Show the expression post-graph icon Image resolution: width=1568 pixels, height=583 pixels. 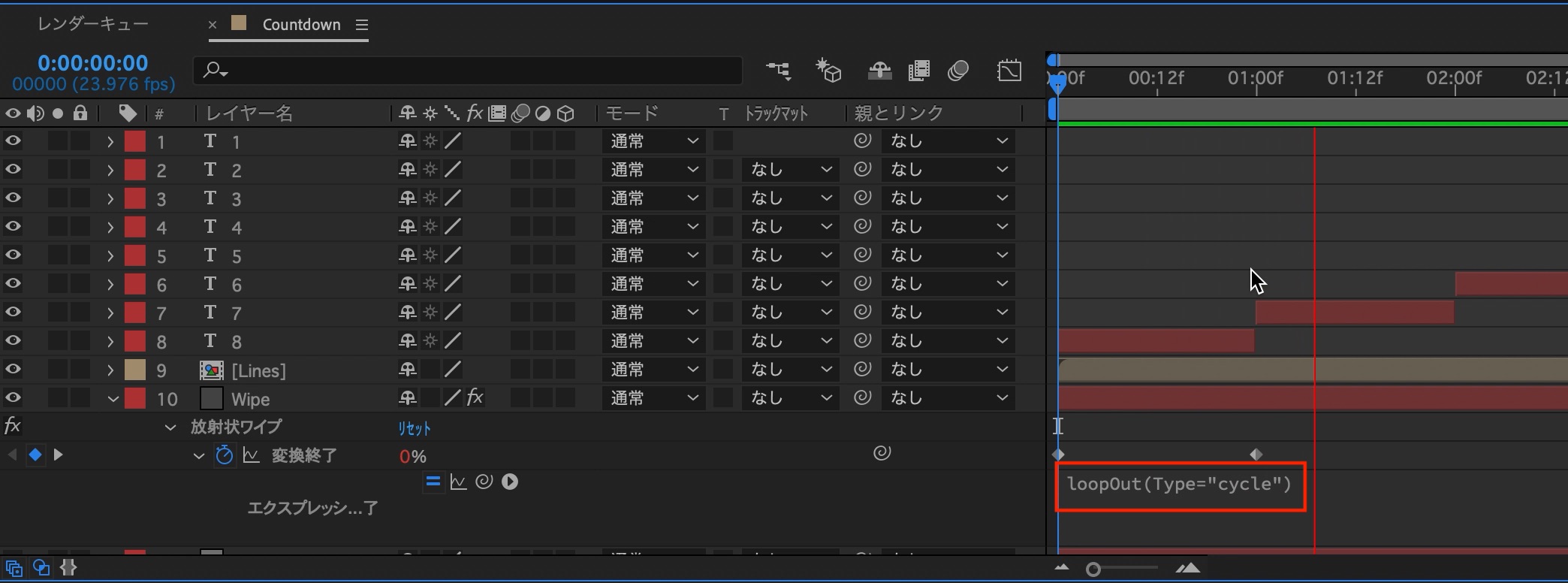coord(458,482)
